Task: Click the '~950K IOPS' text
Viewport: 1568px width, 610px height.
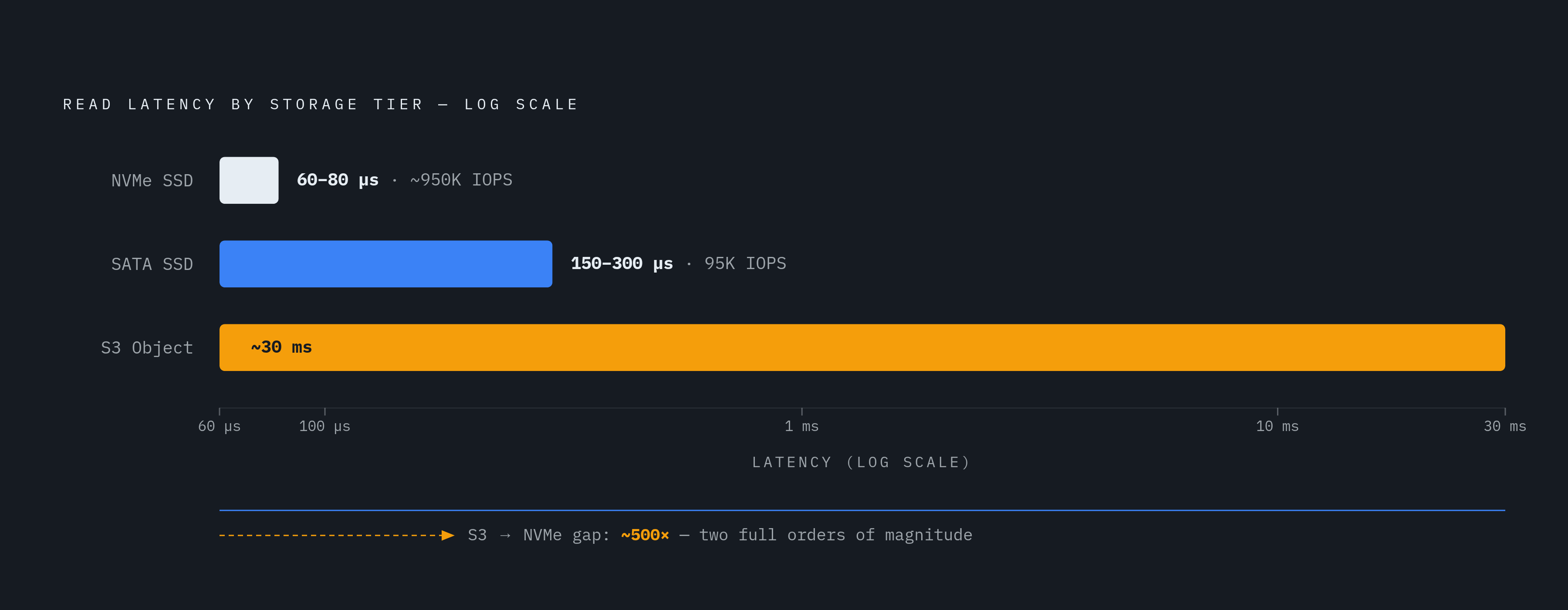Action: pos(461,179)
